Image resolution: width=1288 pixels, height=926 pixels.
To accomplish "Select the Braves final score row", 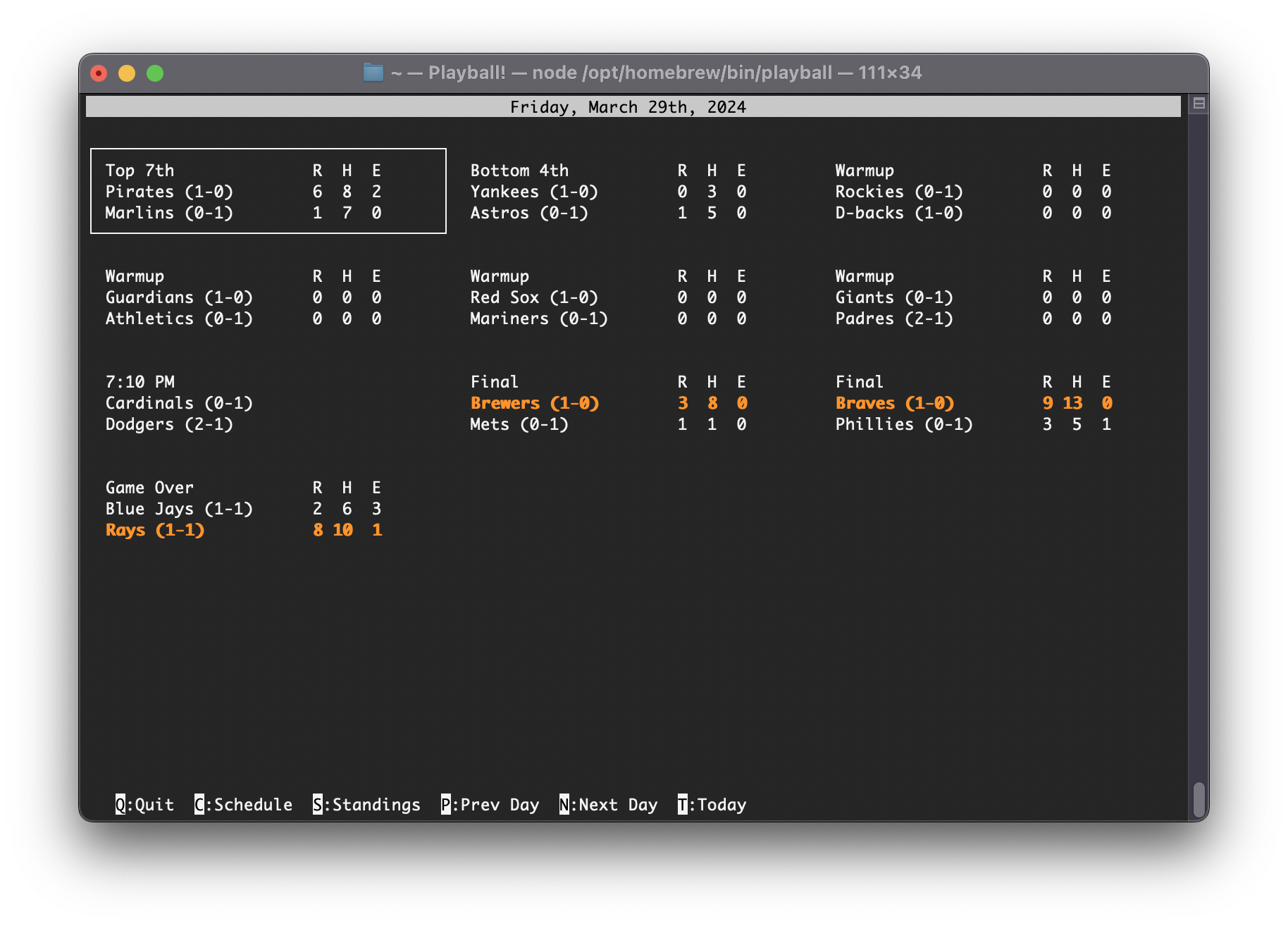I will 972,403.
